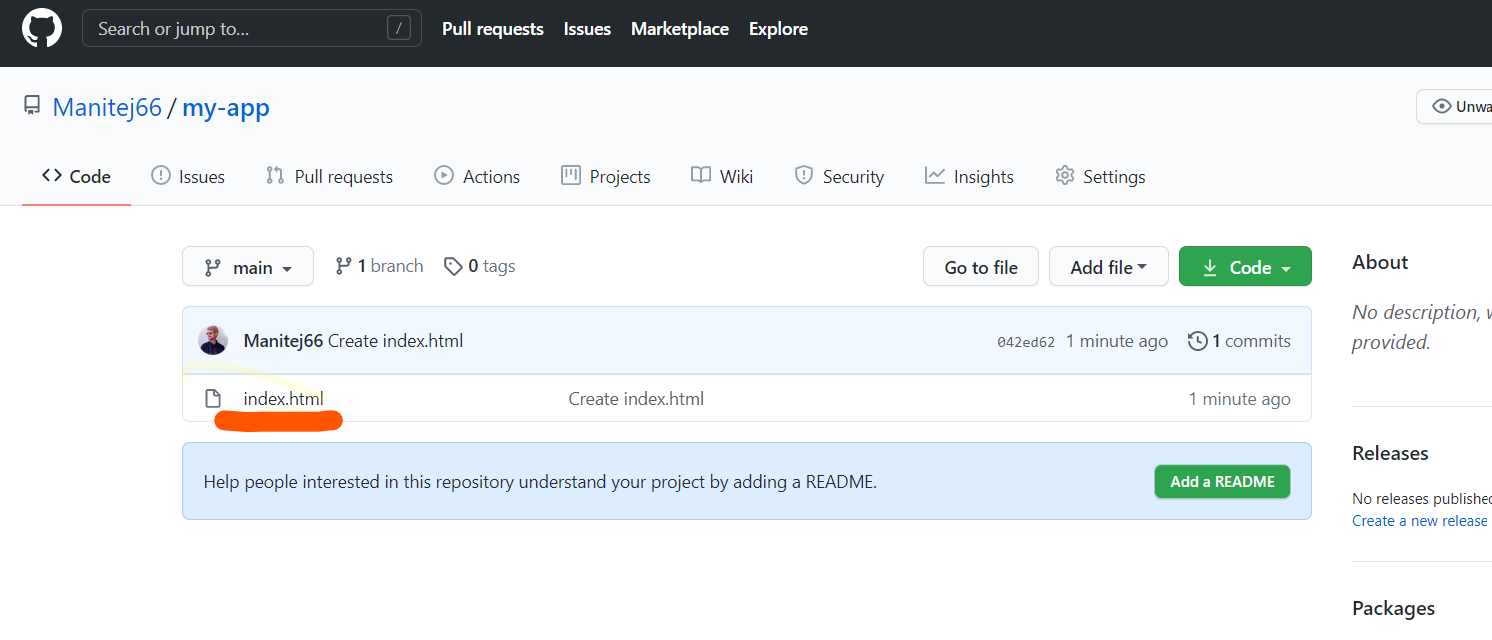Image resolution: width=1492 pixels, height=640 pixels.
Task: Click the Go to file button
Action: coord(981,266)
